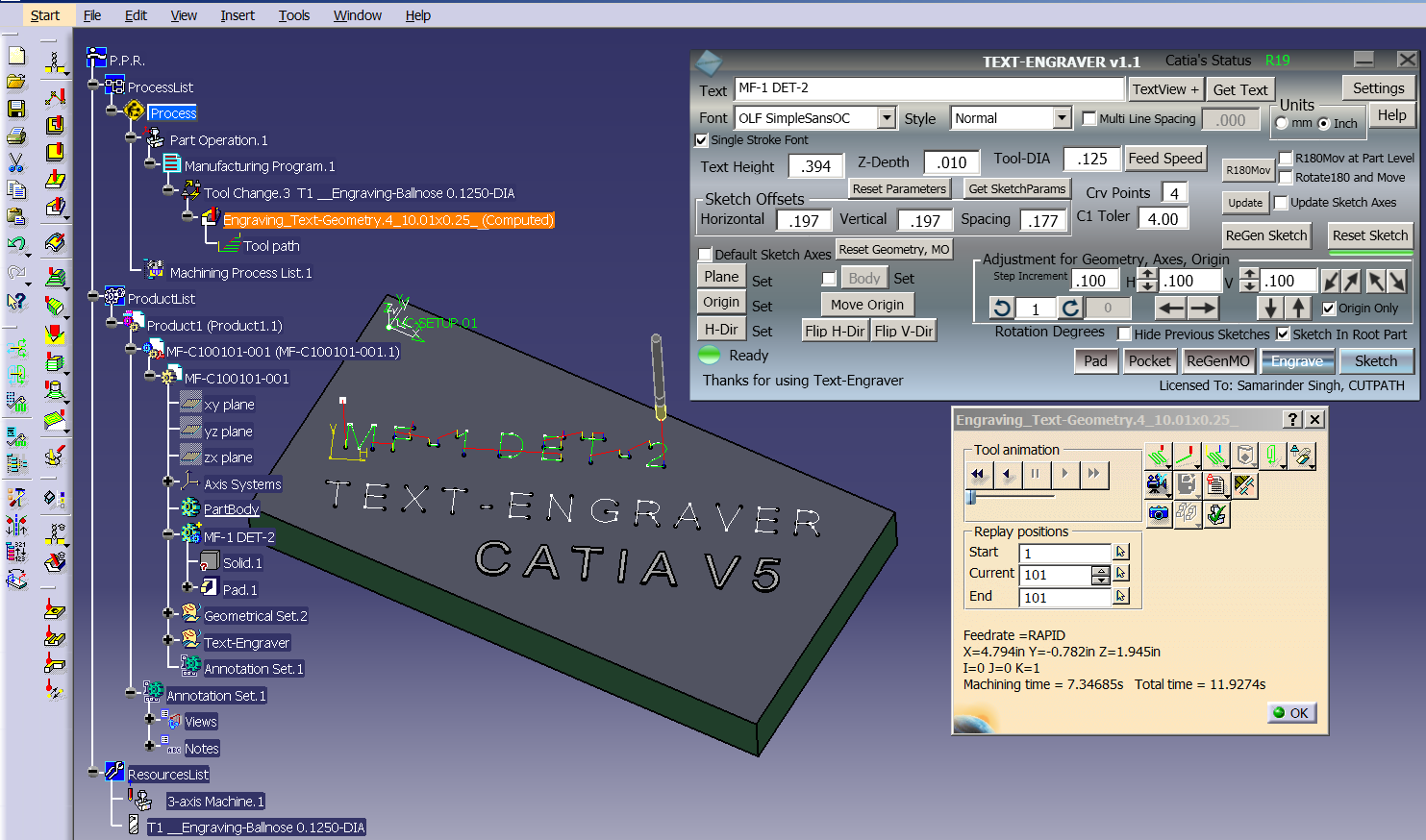Click the rotate counterclockwise icon
The width and height of the screenshot is (1426, 840).
pos(1002,308)
